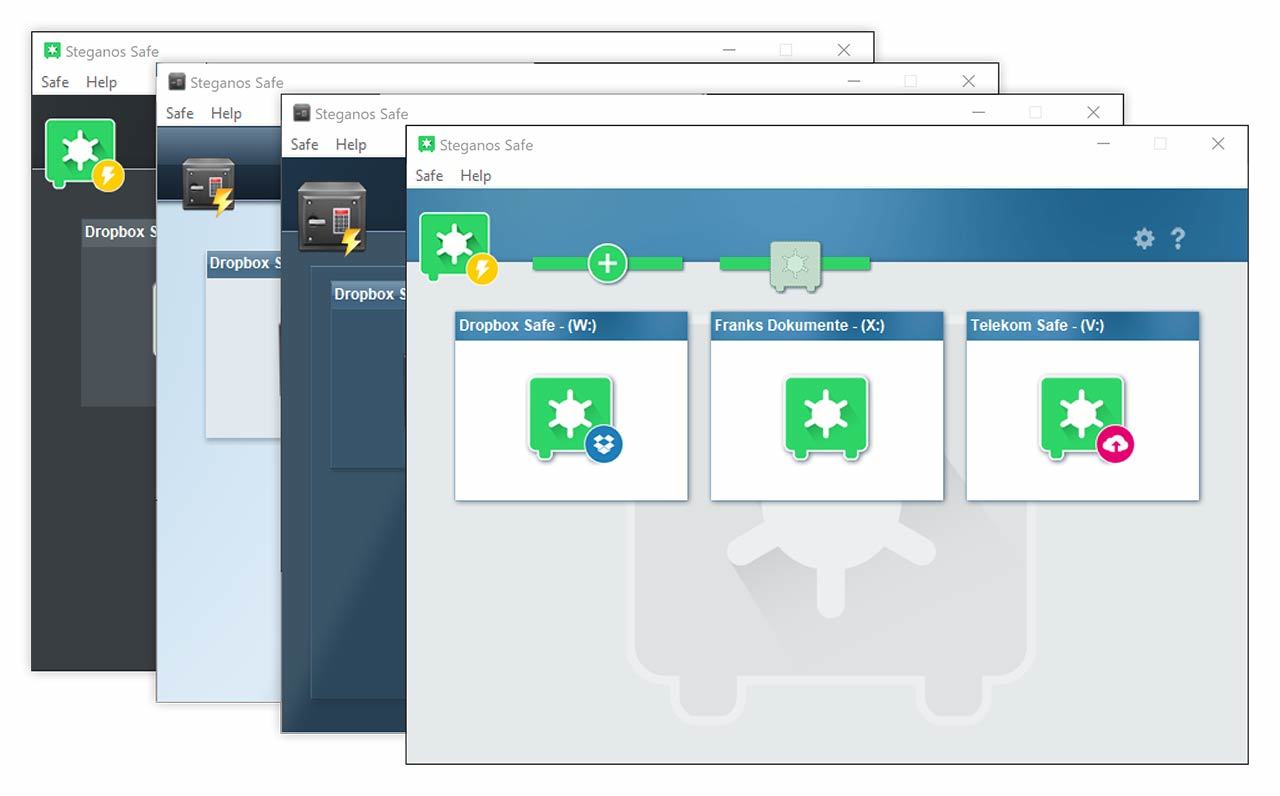Click title bar app icon of dark gray window

coord(52,50)
